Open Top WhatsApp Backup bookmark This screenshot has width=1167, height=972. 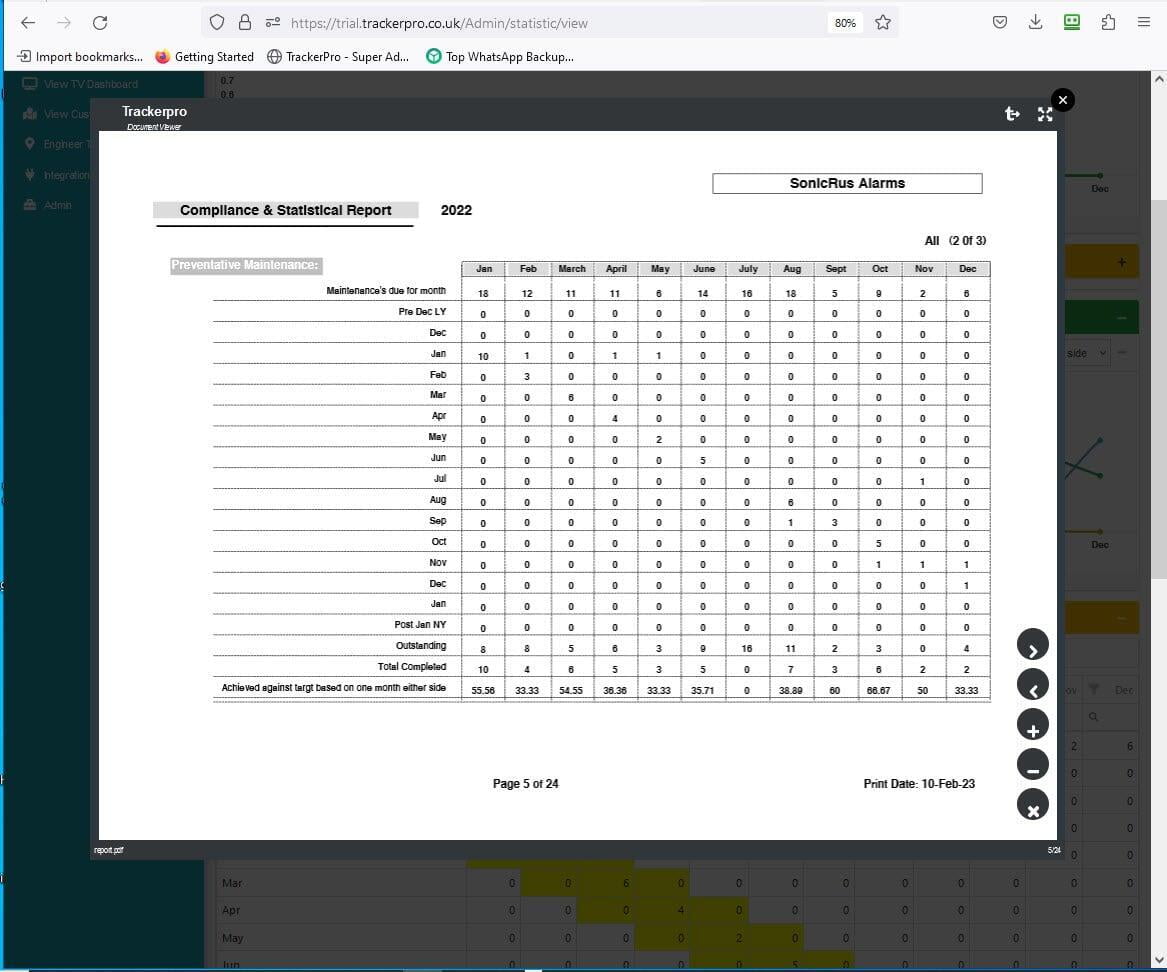click(500, 57)
